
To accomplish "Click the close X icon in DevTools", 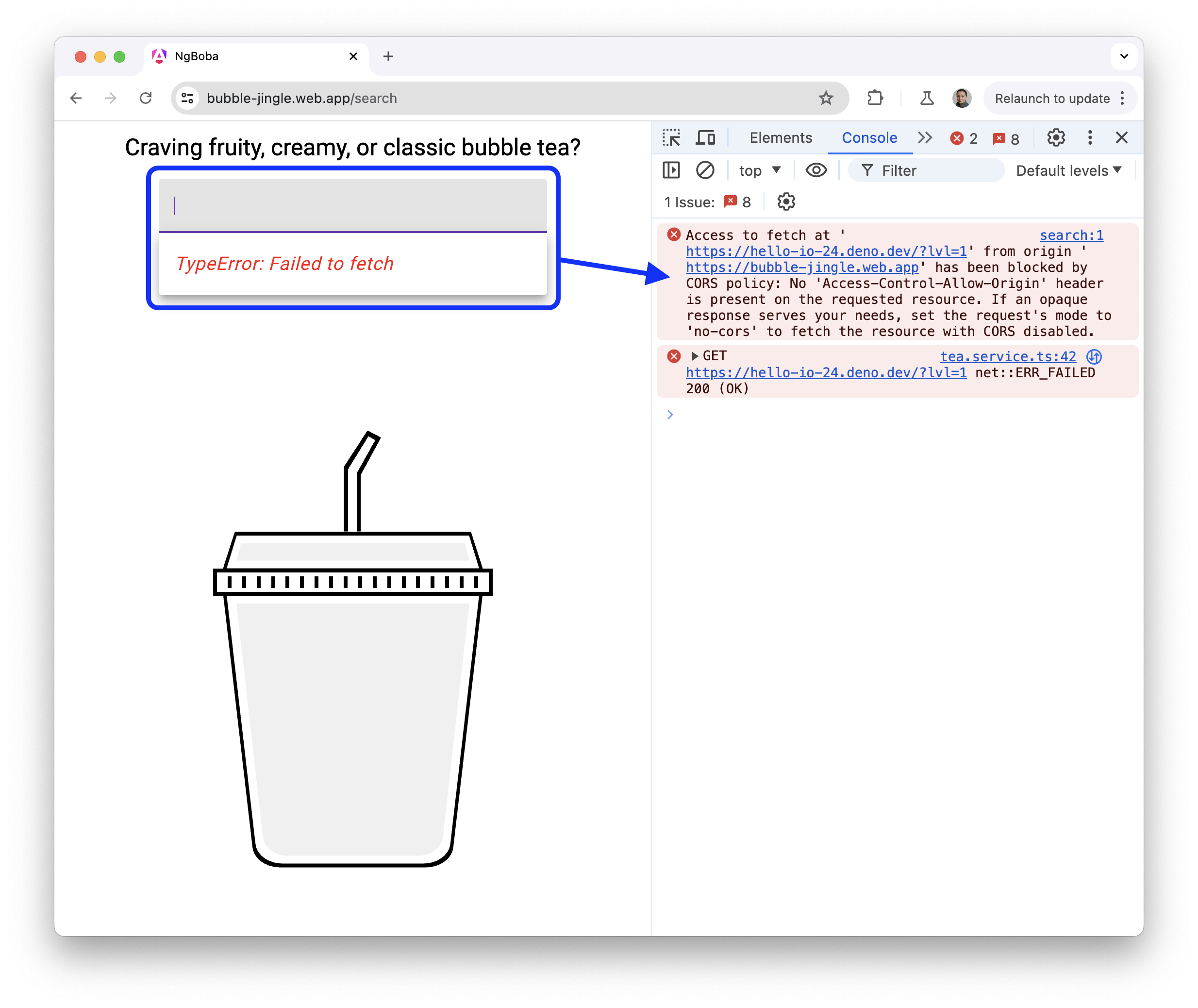I will point(1121,139).
